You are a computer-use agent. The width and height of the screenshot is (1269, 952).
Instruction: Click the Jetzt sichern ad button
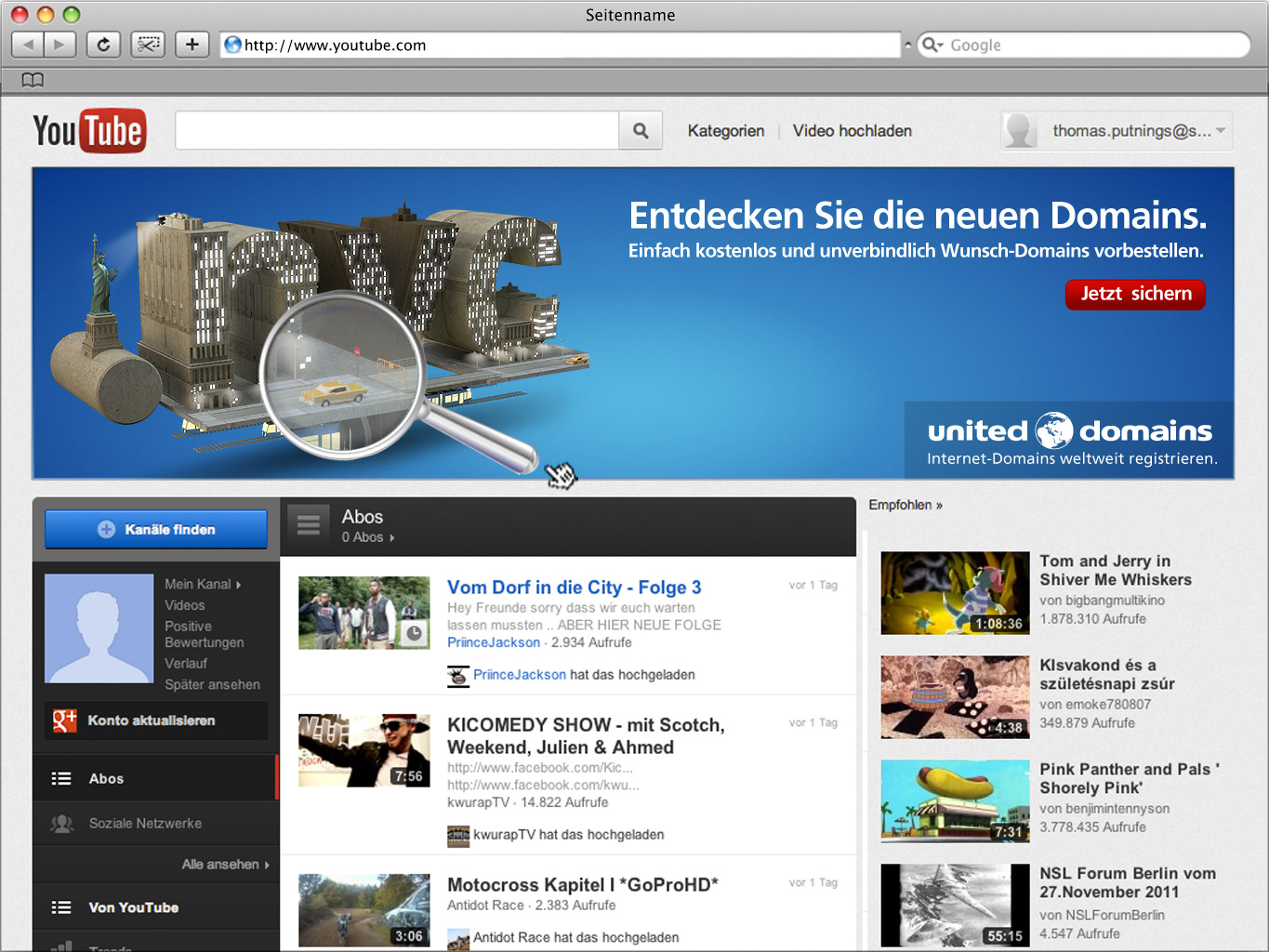pos(1135,294)
